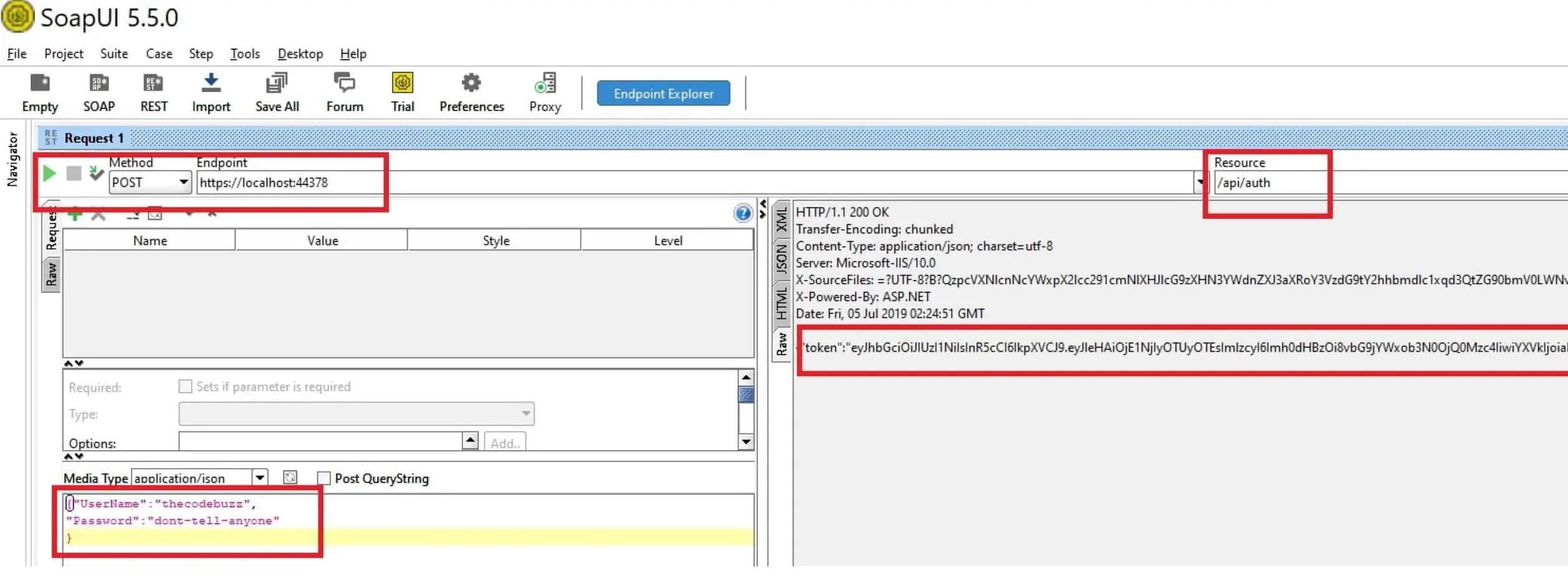Click the collapse arrows below the parameters table

pyautogui.click(x=74, y=363)
